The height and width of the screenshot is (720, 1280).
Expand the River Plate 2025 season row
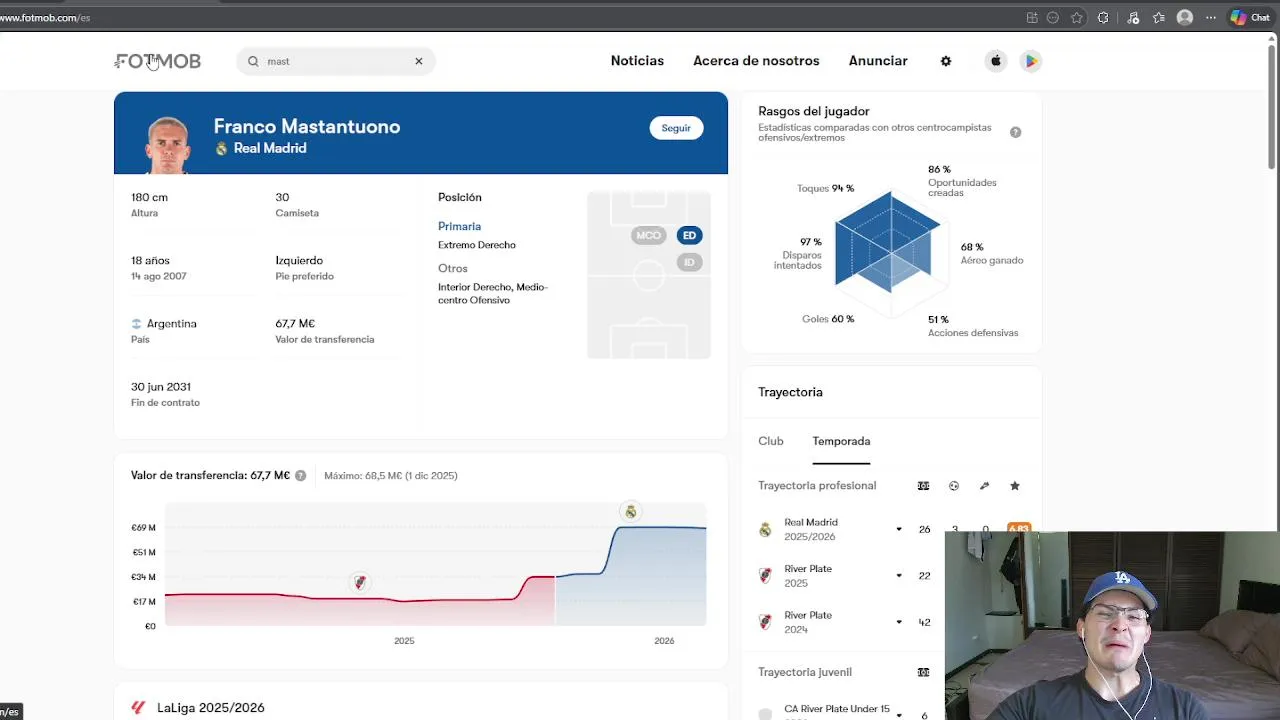(x=898, y=576)
